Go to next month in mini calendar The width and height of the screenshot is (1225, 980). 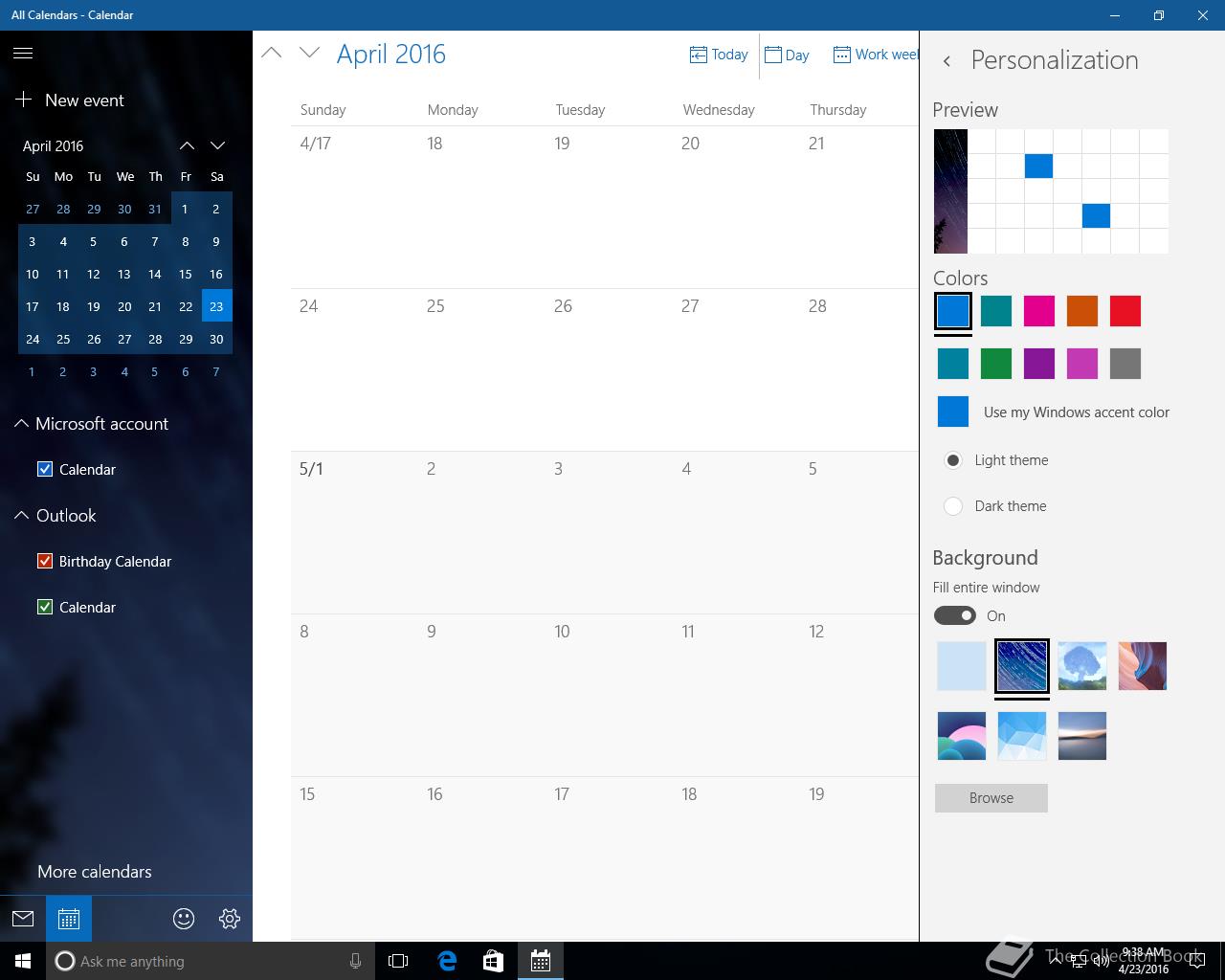(218, 145)
